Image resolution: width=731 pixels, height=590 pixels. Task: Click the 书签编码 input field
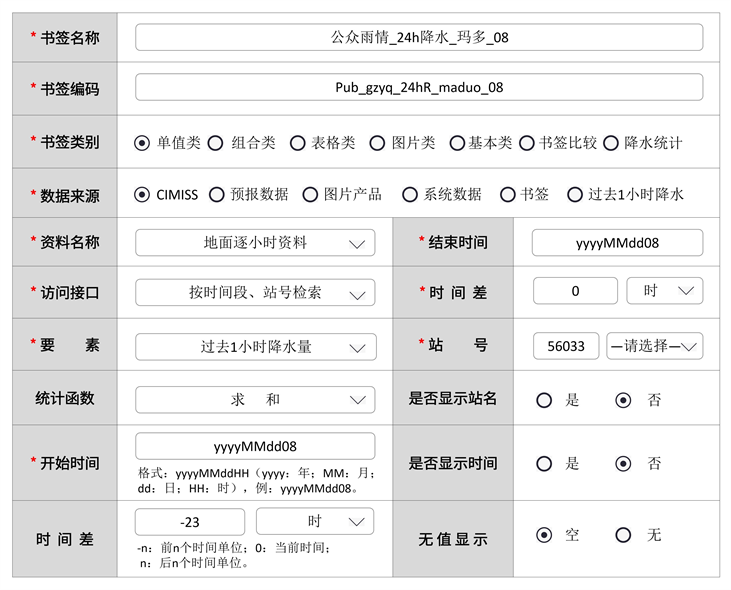[x=419, y=87]
